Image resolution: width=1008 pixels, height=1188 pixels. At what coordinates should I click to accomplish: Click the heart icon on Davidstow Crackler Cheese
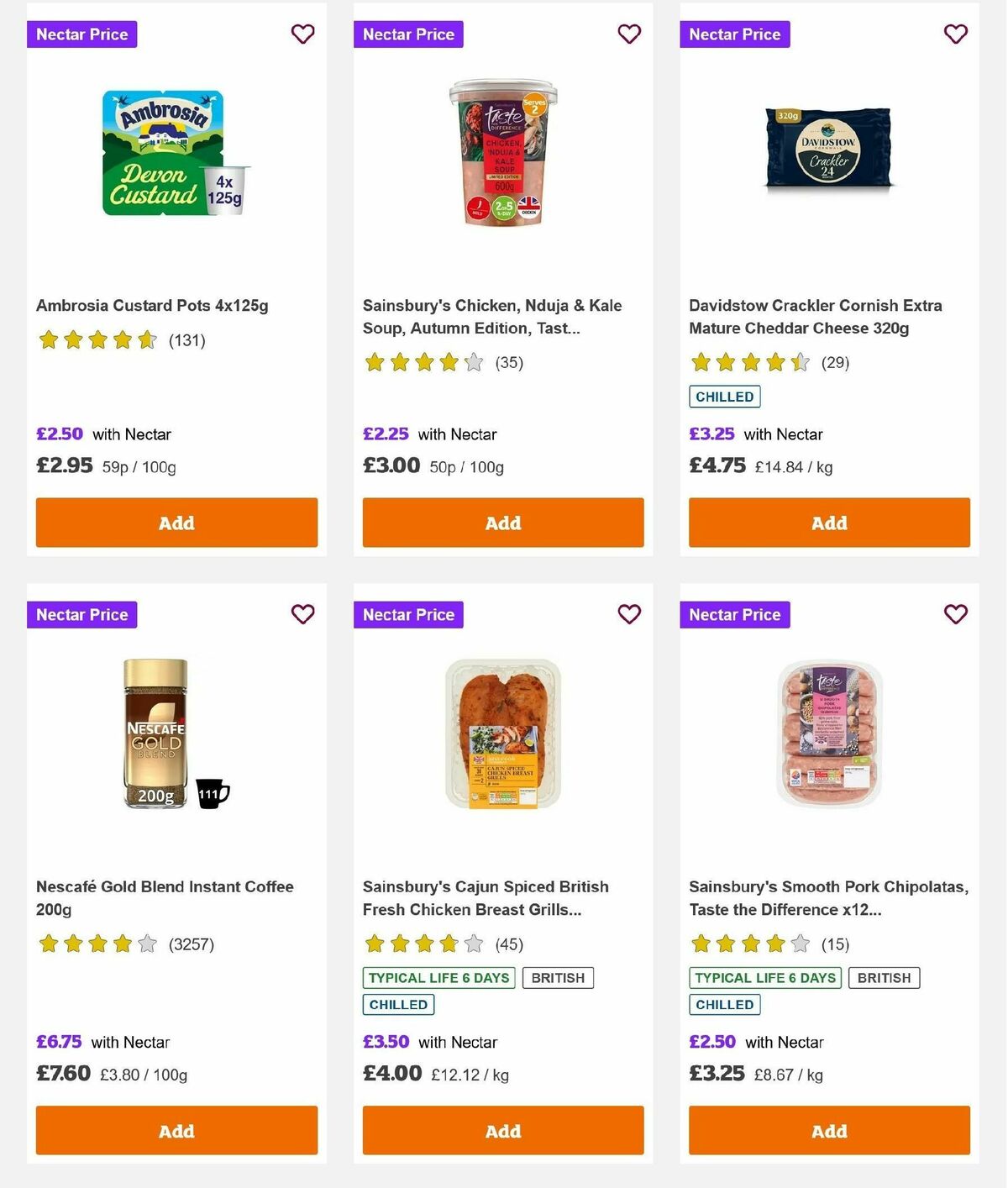pos(955,34)
